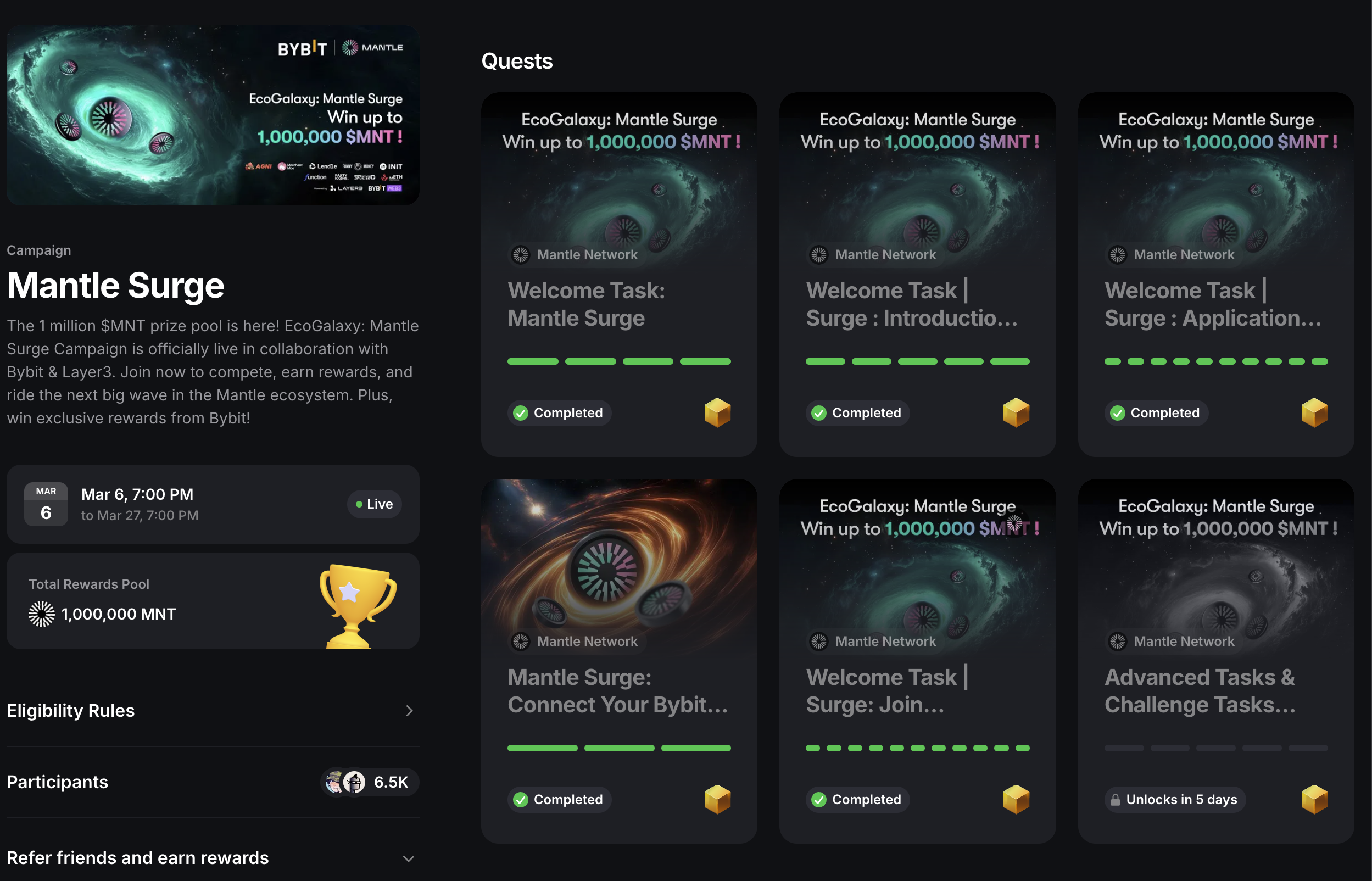Click gold cube on Advanced Tasks quest
The width and height of the screenshot is (1372, 881).
[x=1314, y=799]
